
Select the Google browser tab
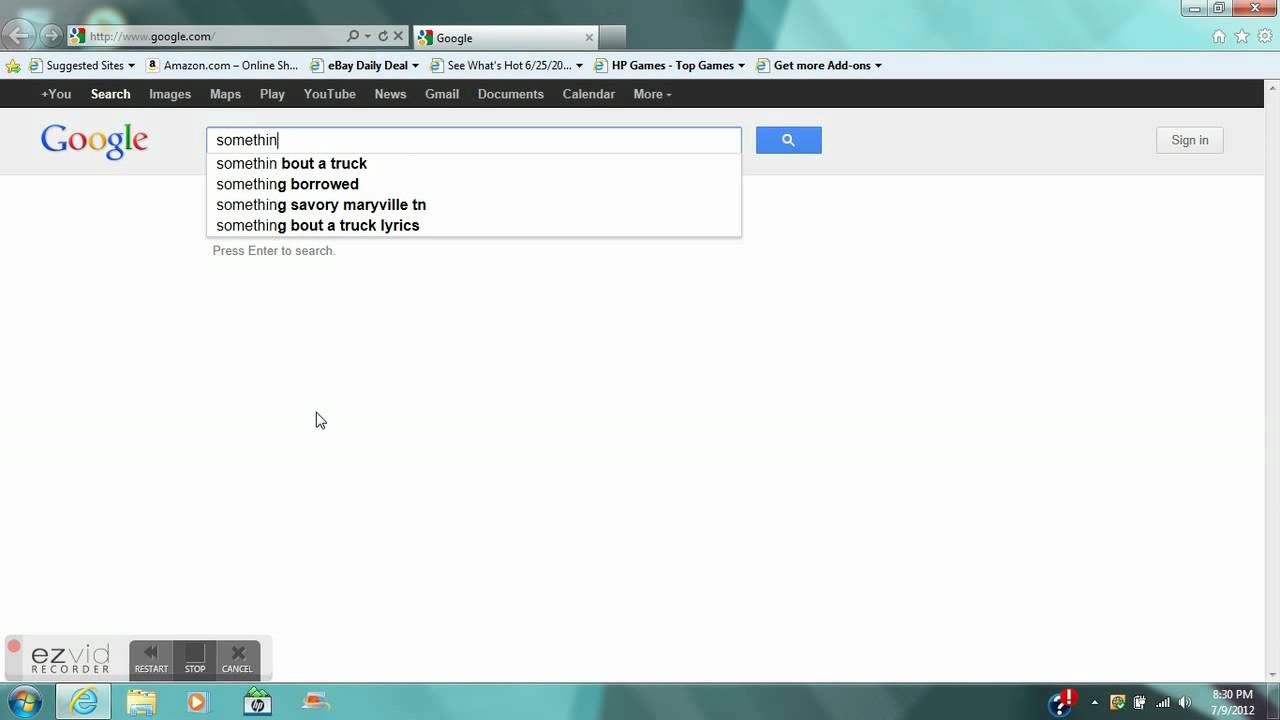[505, 38]
